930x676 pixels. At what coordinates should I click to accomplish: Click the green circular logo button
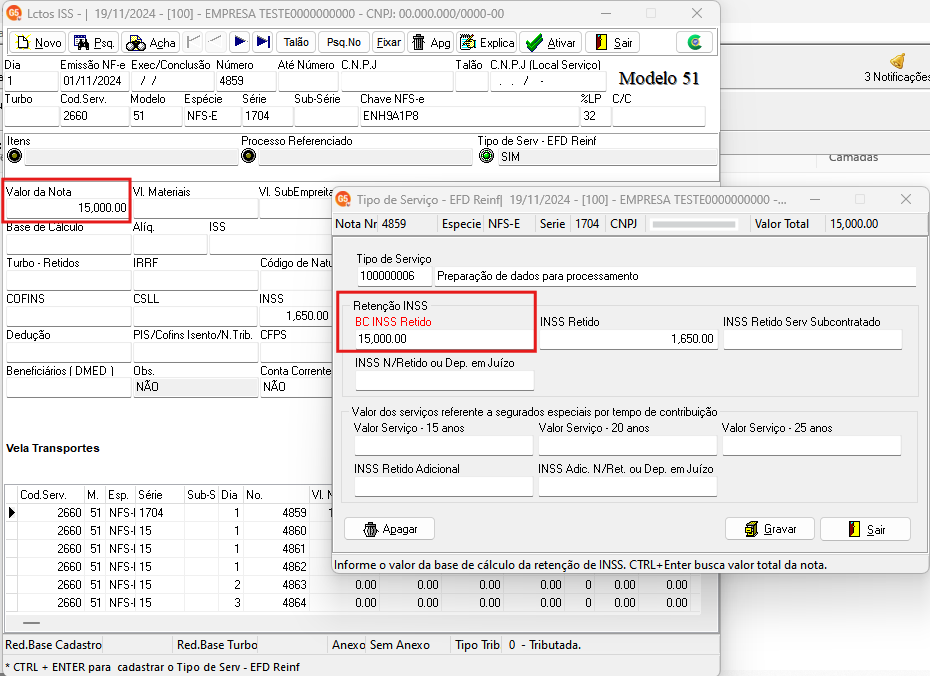(694, 42)
